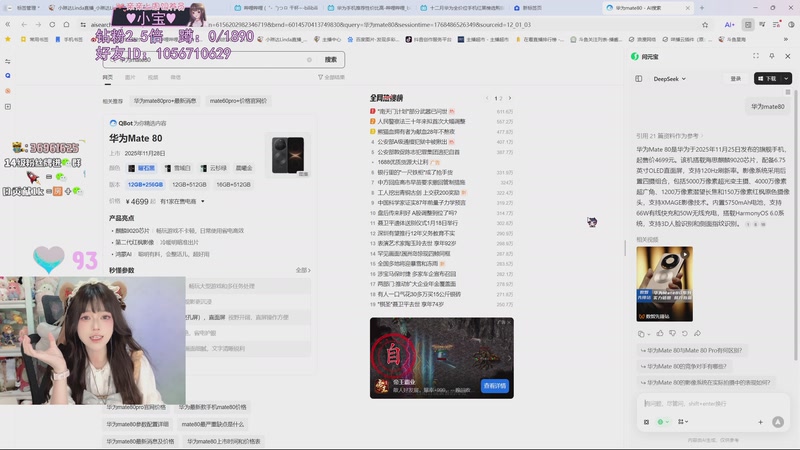Toggle conversation sidebar in AI panel
This screenshot has width=800, height=450.
(x=639, y=79)
